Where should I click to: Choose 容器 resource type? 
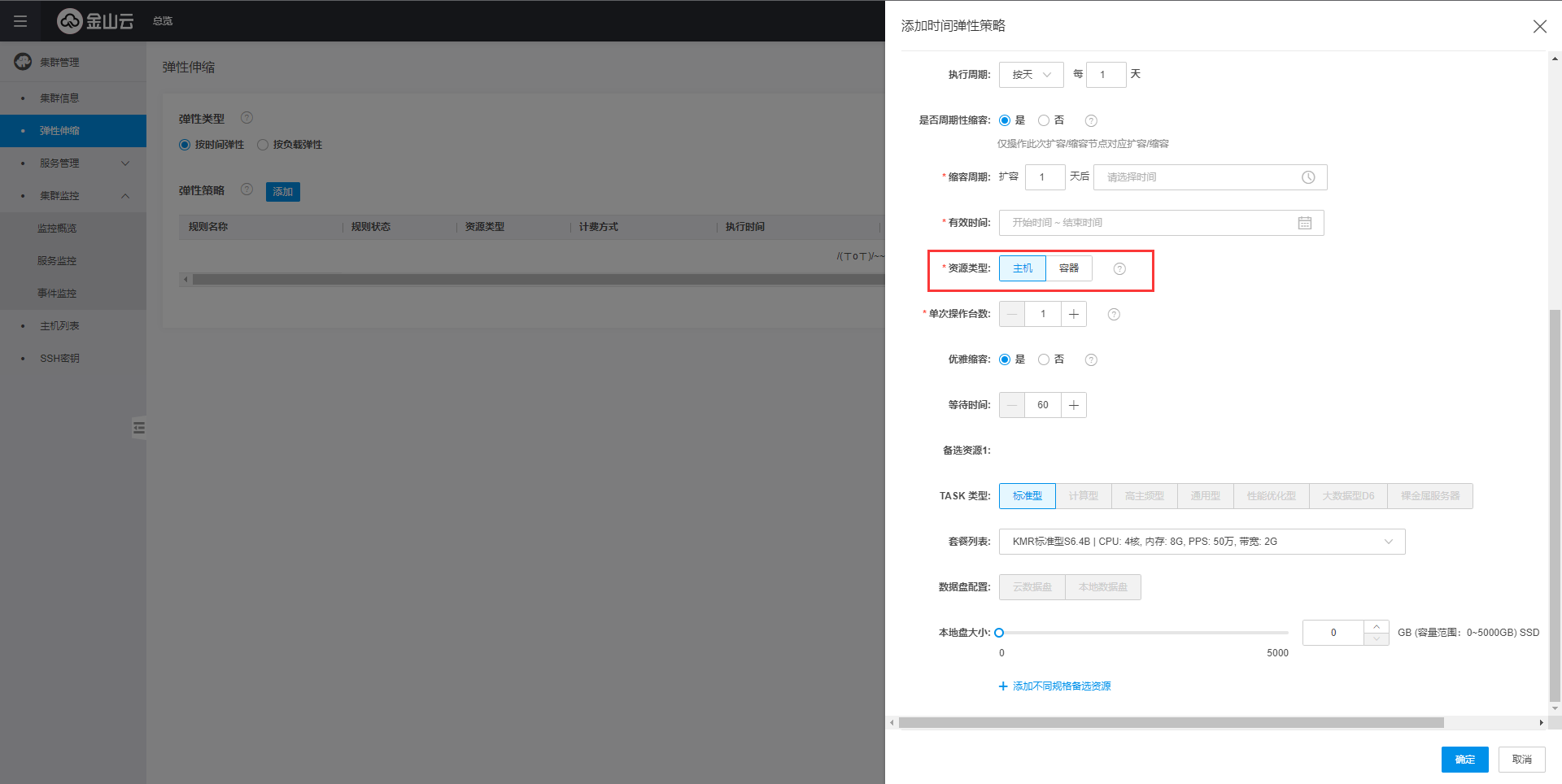1069,268
